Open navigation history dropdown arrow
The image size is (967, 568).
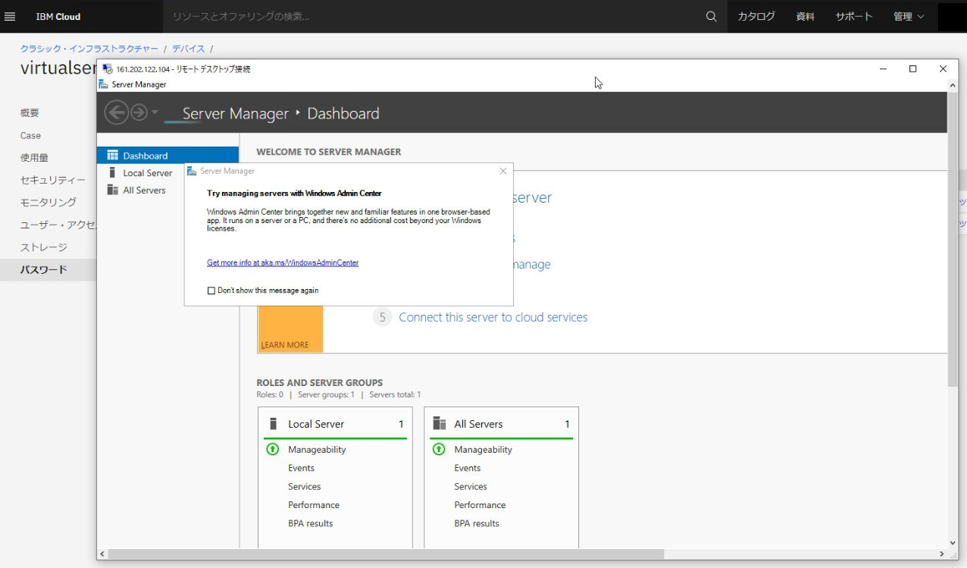tap(155, 113)
